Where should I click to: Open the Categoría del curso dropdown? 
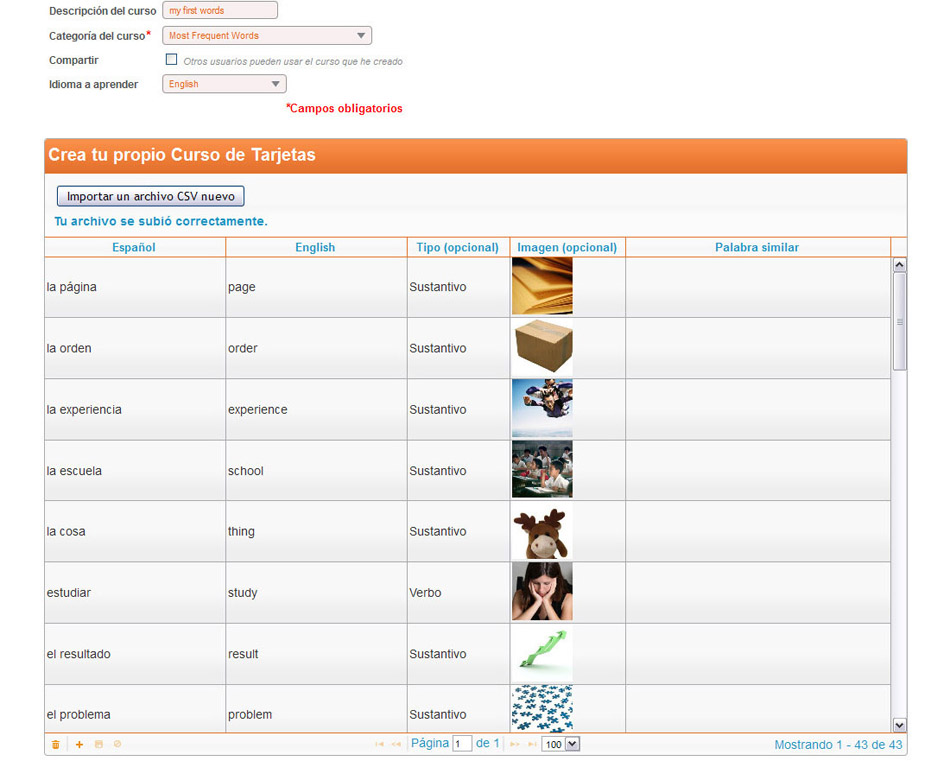(266, 36)
